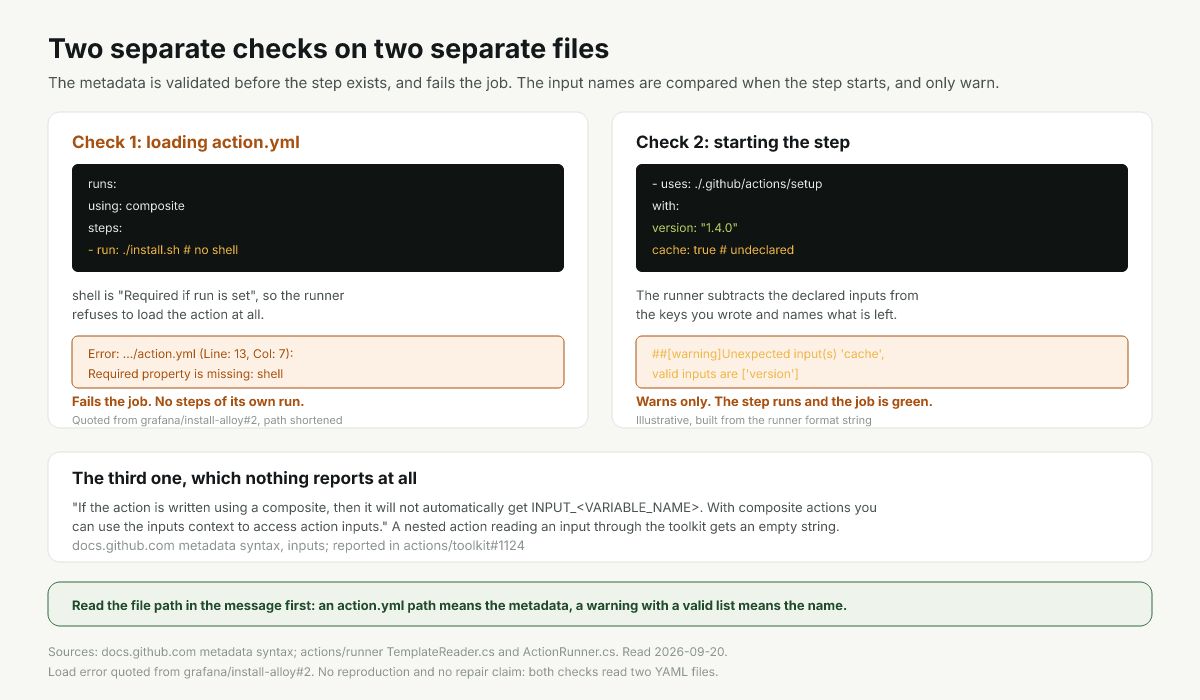Viewport: 1200px width, 700px height.
Task: Click 'Required property is missing: shell'
Action: tap(186, 374)
